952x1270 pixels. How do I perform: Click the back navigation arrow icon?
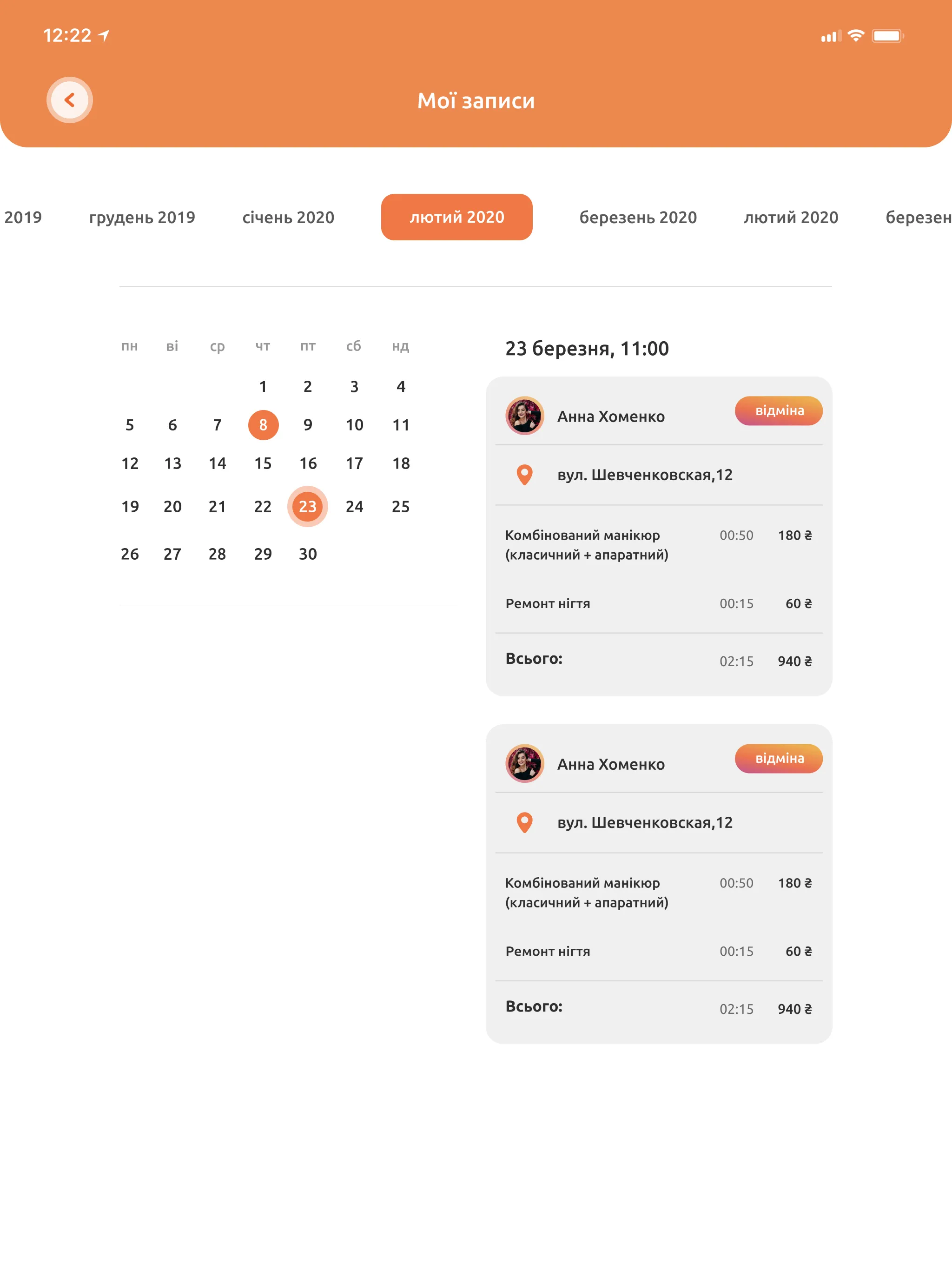70,98
